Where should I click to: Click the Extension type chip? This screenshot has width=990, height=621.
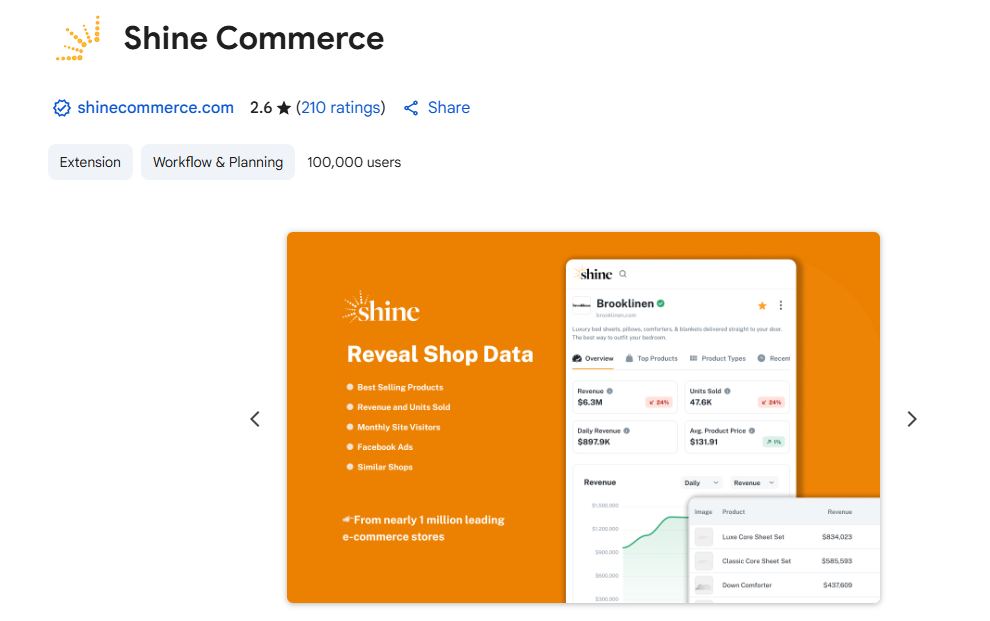90,162
